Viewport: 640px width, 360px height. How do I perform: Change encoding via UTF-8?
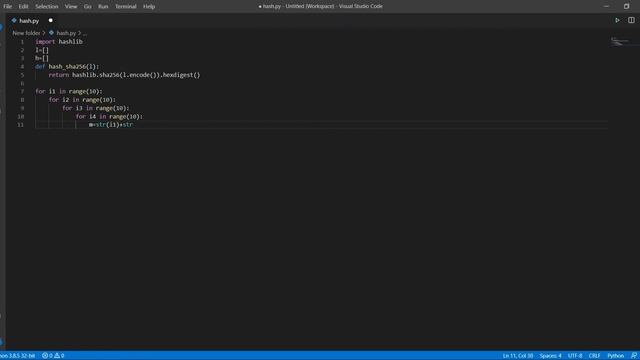tap(575, 356)
